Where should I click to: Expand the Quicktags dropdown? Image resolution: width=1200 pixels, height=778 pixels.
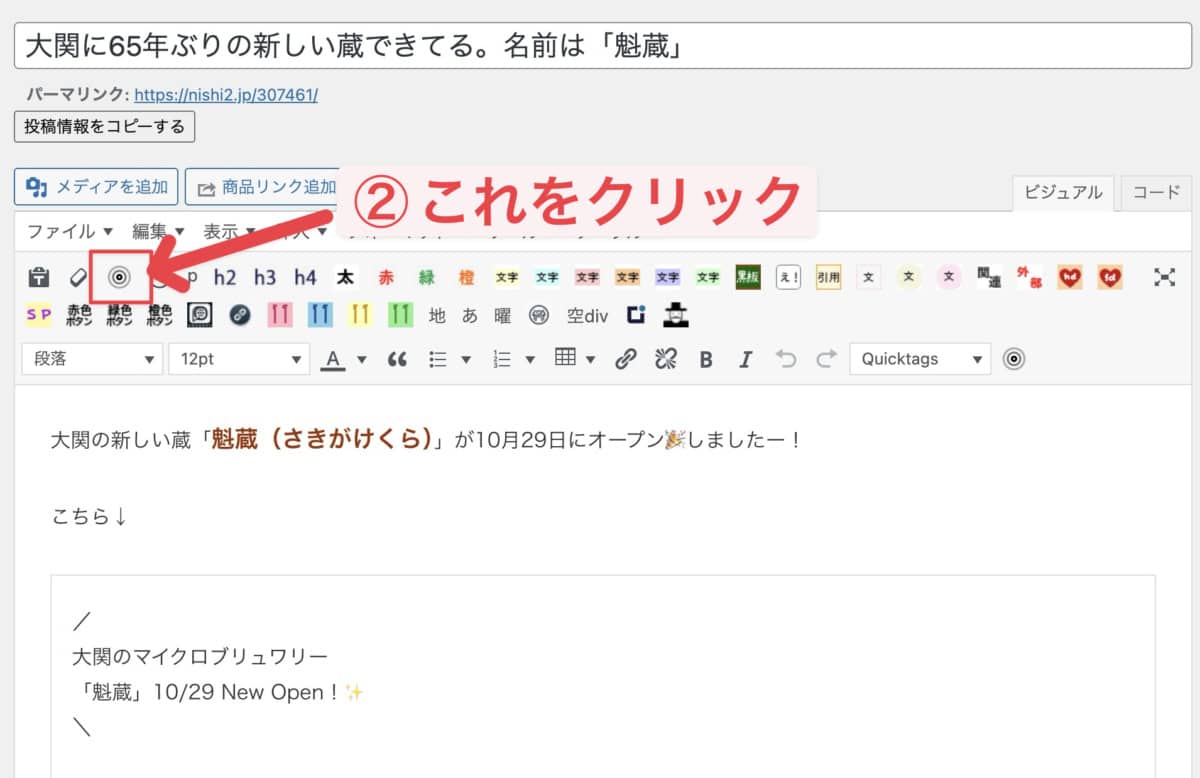(920, 359)
